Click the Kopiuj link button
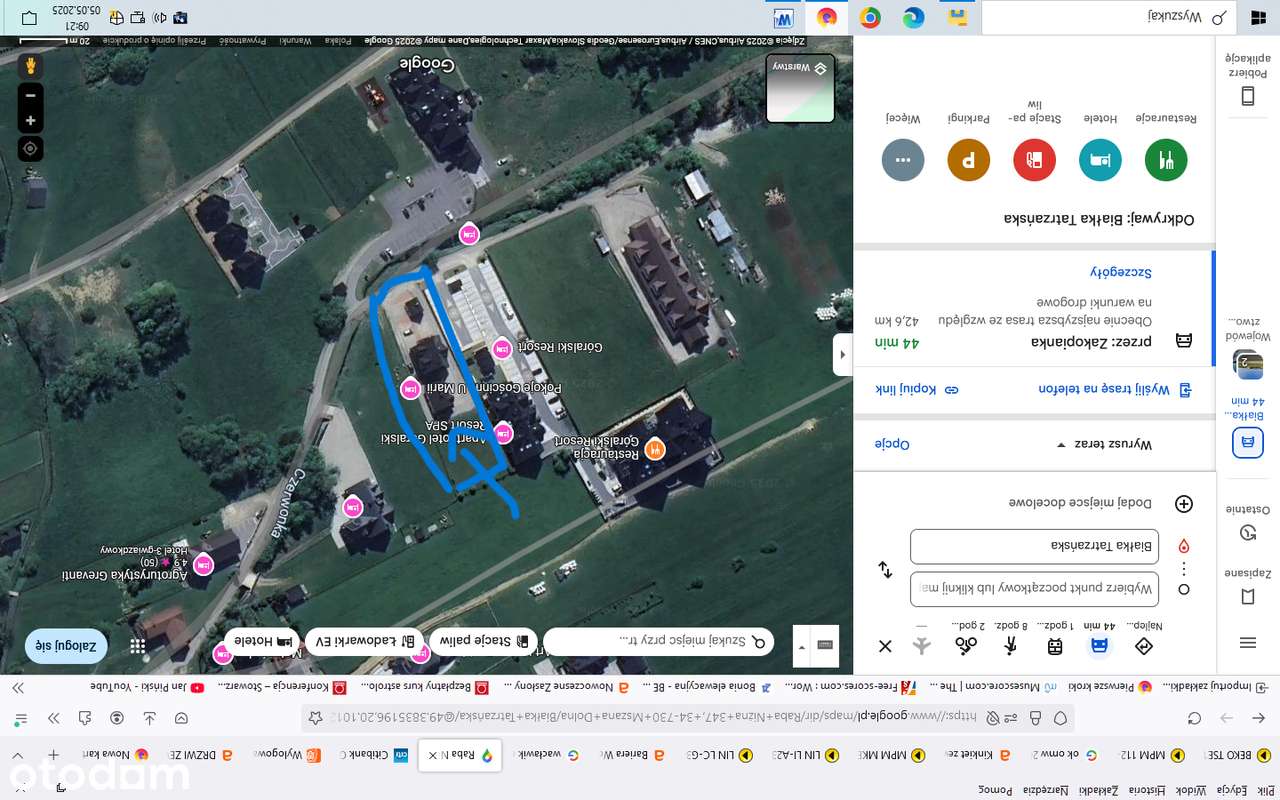This screenshot has width=1280, height=800. (x=917, y=389)
